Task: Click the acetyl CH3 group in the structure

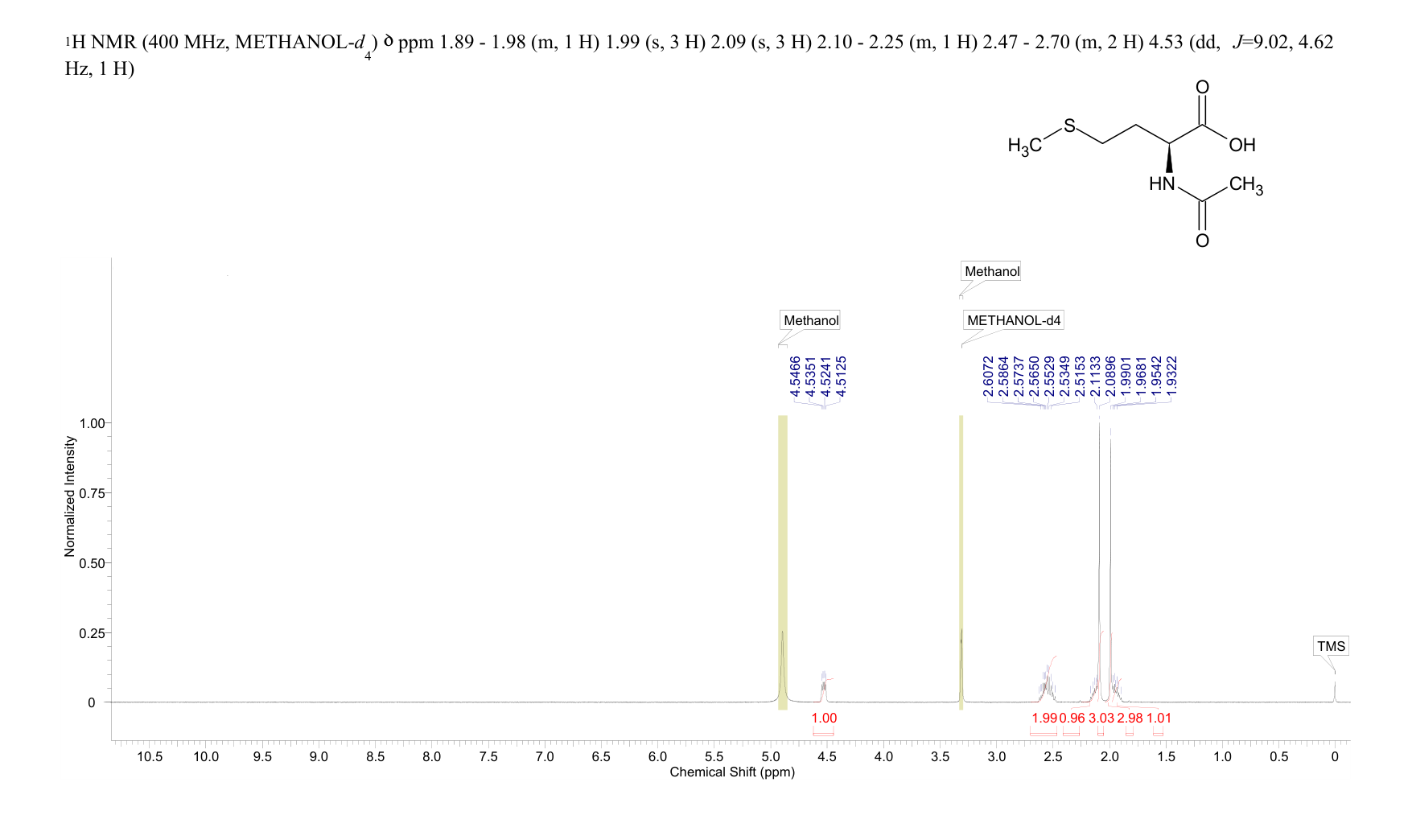Action: [1246, 185]
